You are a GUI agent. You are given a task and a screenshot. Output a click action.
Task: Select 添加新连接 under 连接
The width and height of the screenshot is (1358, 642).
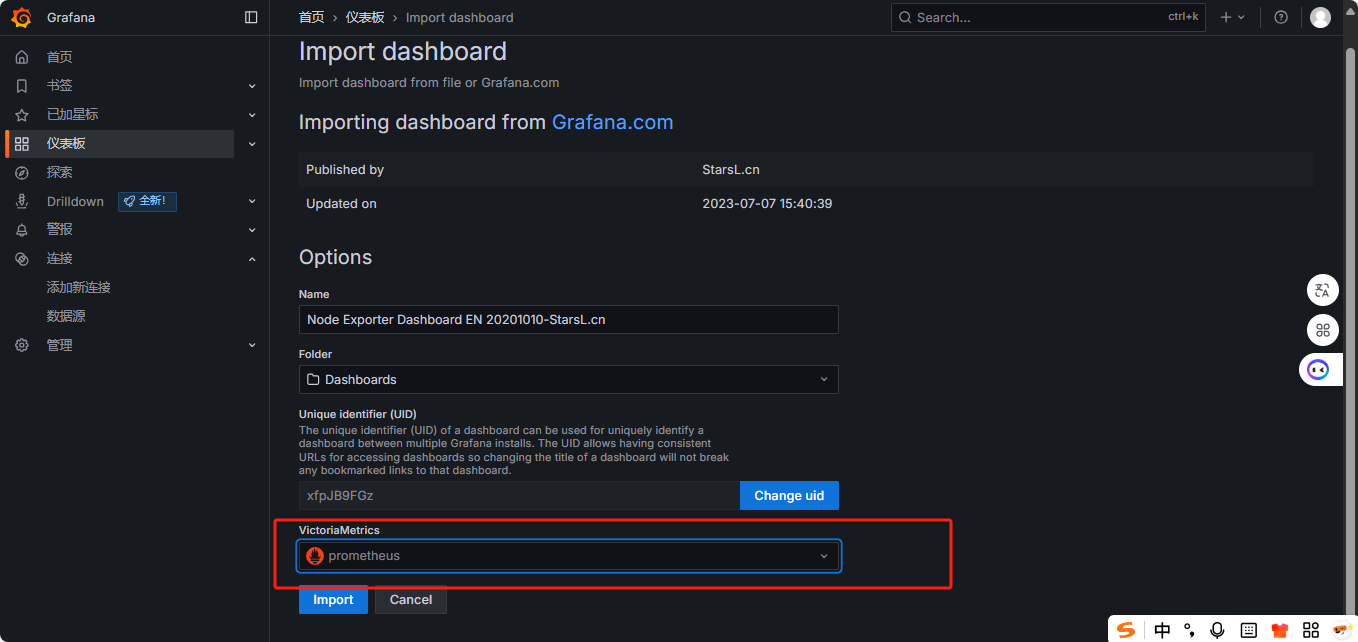coord(78,287)
